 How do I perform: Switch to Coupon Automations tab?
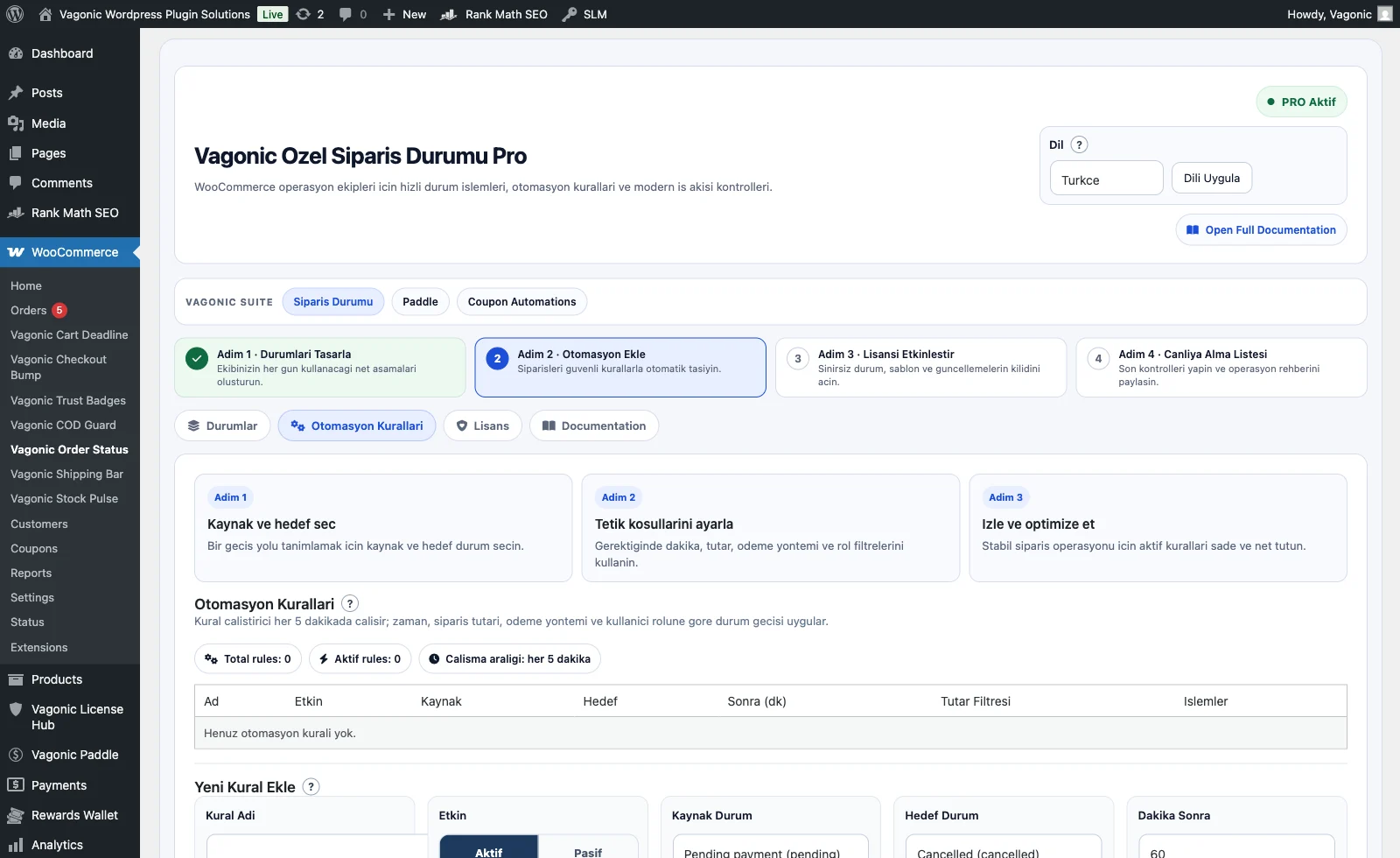click(521, 302)
